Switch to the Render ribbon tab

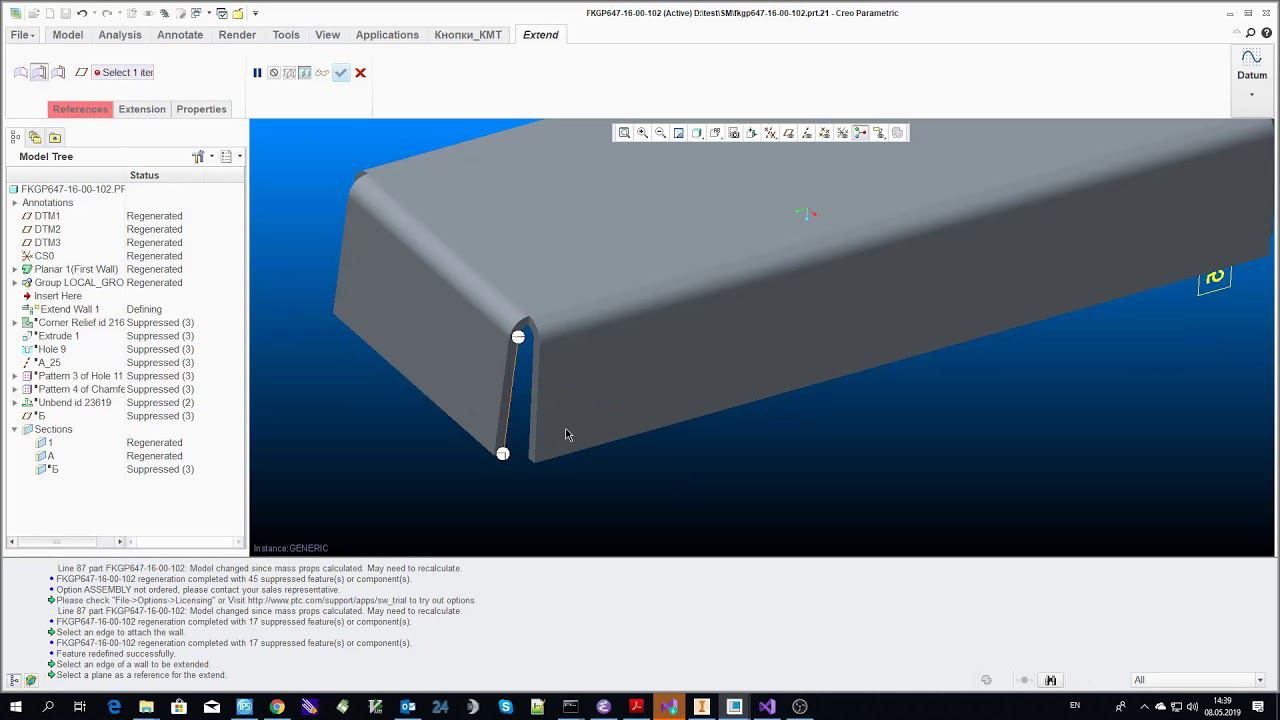(237, 35)
